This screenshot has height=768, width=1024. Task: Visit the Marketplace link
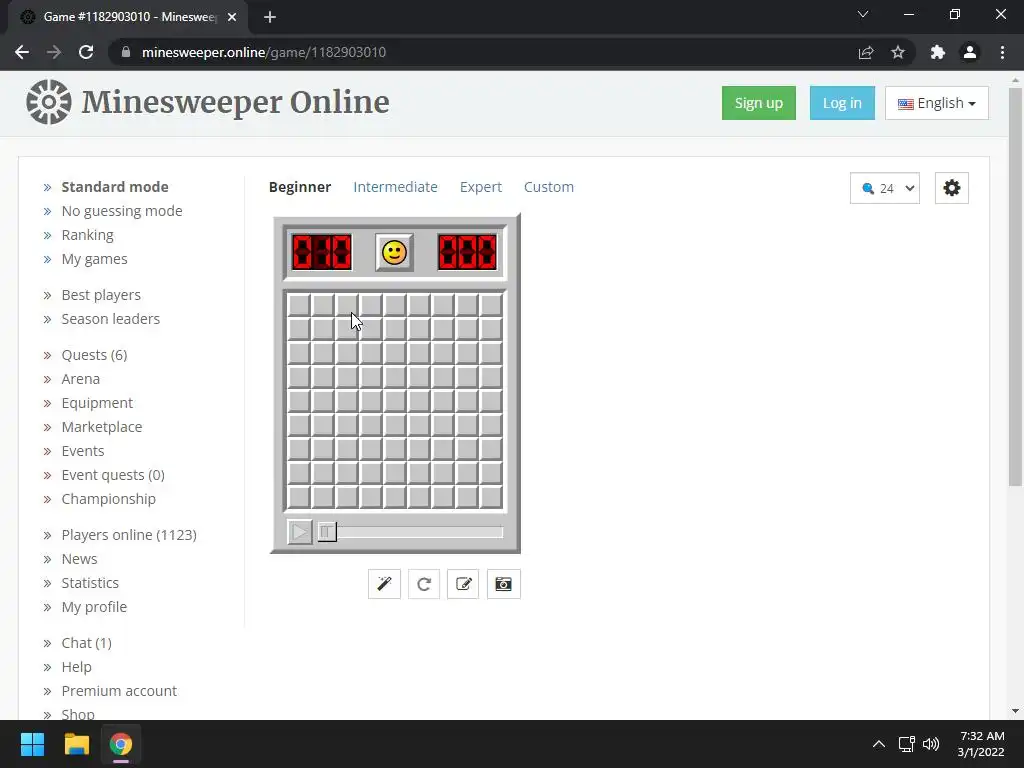pos(101,427)
